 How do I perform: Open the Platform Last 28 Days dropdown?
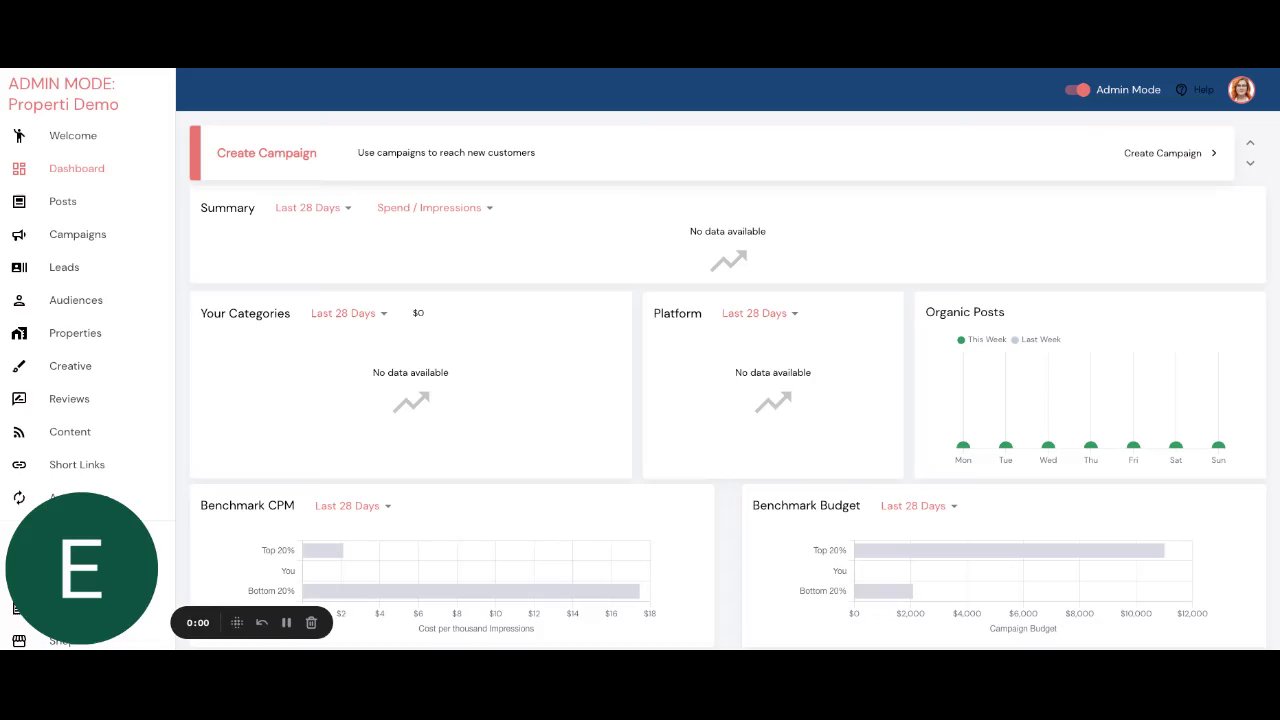pos(760,314)
